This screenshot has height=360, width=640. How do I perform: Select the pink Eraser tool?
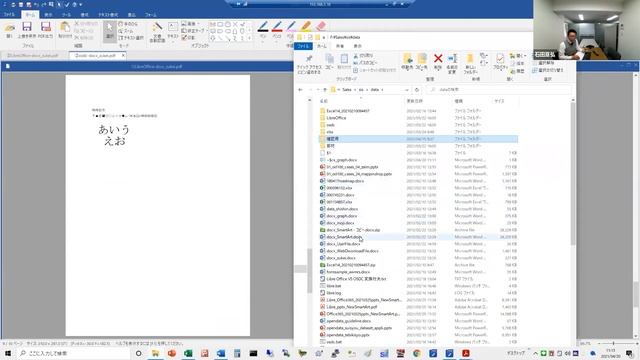(x=320, y=26)
